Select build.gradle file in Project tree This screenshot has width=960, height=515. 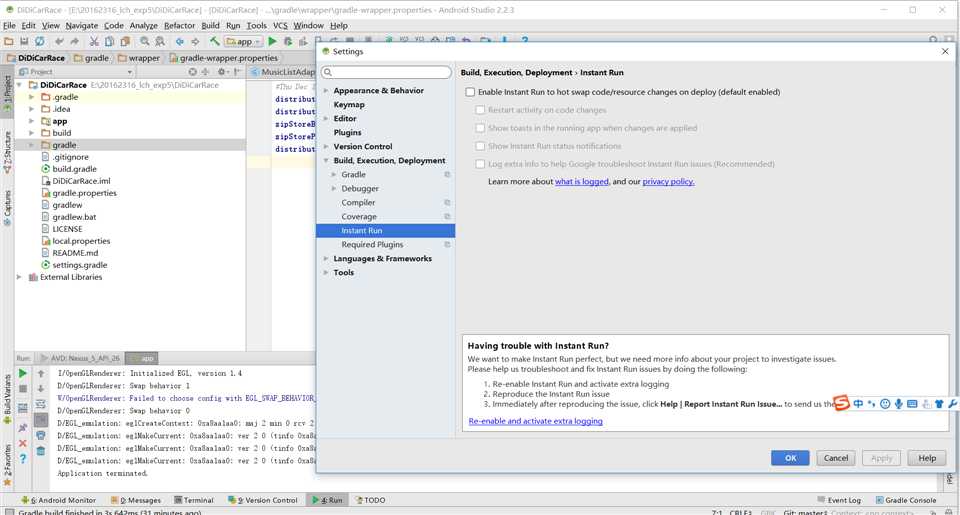pyautogui.click(x=74, y=169)
